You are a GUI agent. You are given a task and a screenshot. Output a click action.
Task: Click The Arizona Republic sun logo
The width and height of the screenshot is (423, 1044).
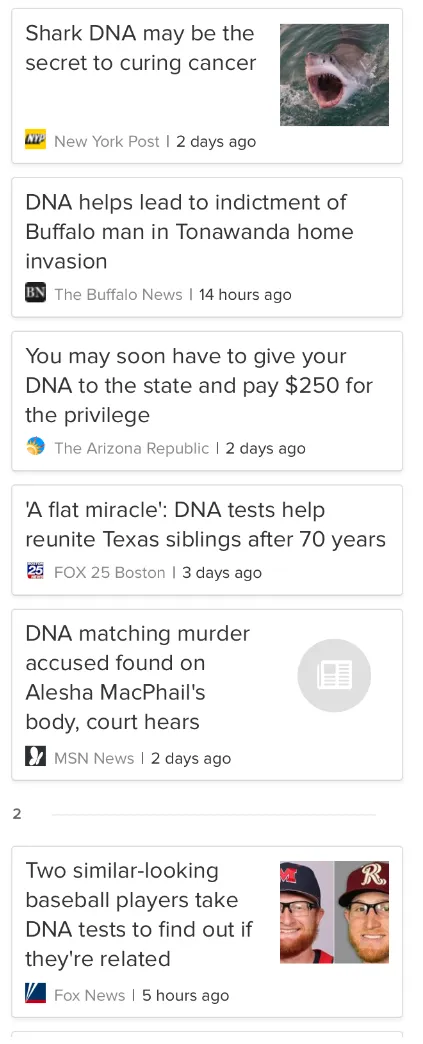[x=35, y=446]
